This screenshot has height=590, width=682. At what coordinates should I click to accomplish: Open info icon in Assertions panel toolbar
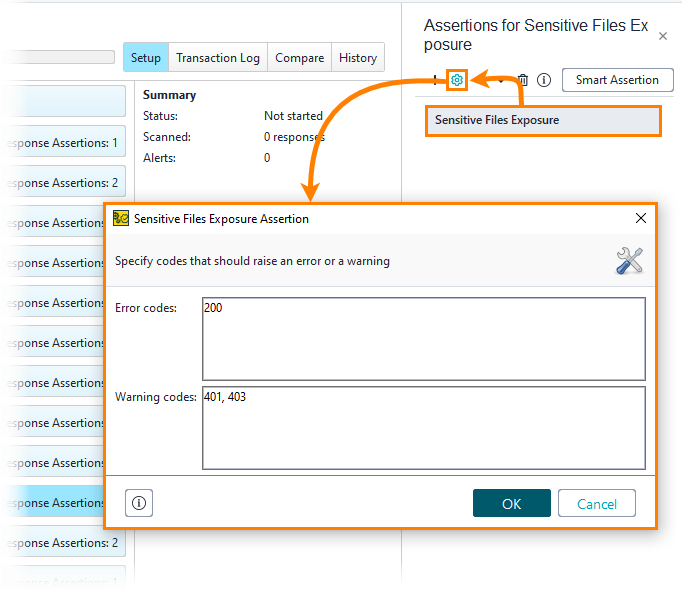click(x=544, y=80)
